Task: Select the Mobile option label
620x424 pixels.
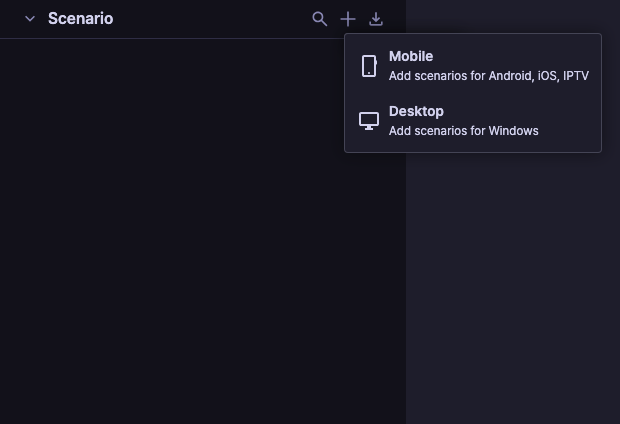Action: pos(411,57)
